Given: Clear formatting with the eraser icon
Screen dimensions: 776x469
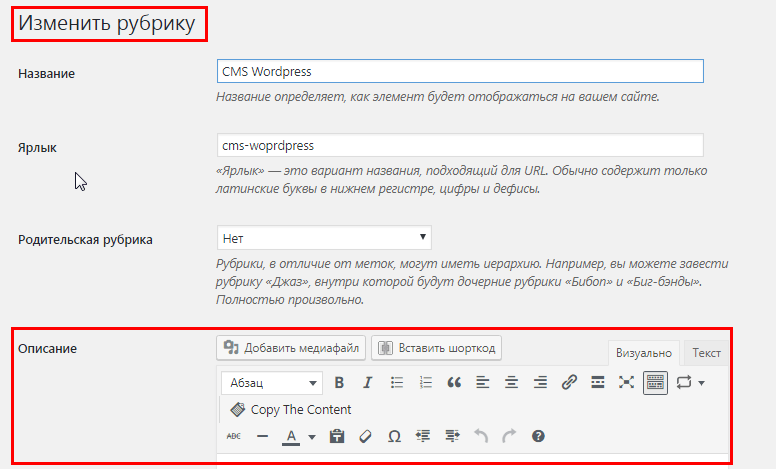Looking at the screenshot, I should [x=365, y=436].
